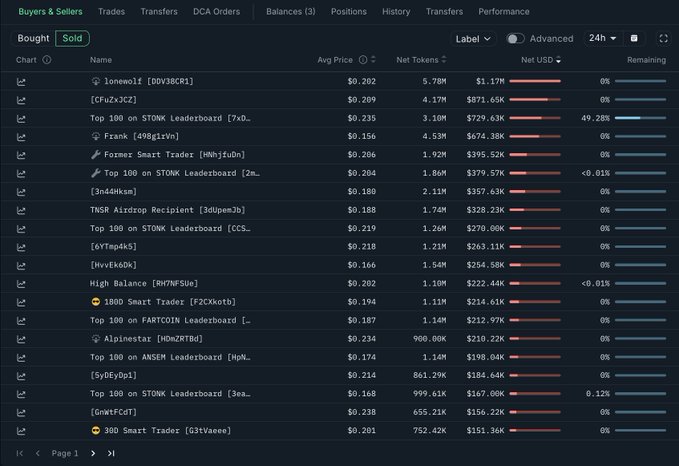Screen dimensions: 679x466
Task: Open Frank [498g1rVn] wallet link
Action: point(142,136)
